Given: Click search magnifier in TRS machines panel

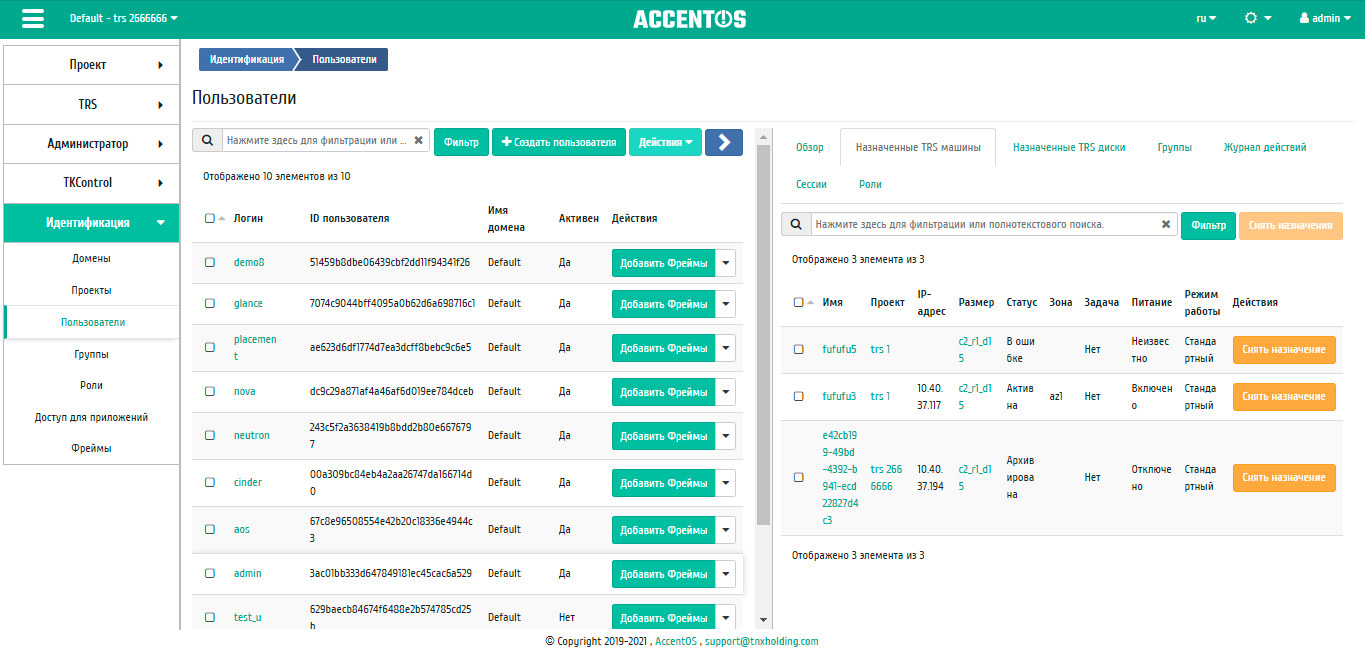Looking at the screenshot, I should click(796, 225).
